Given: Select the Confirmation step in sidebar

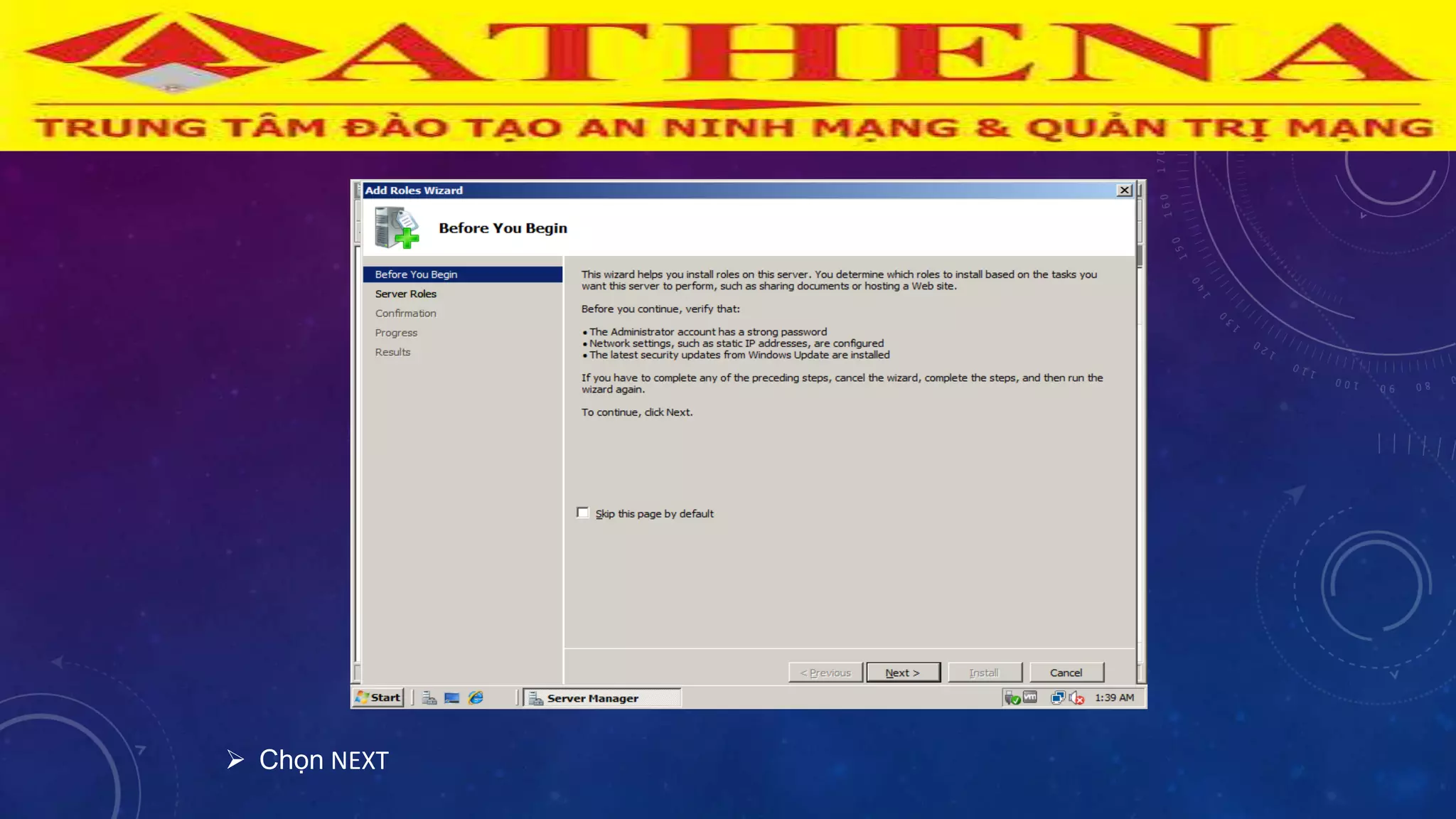Looking at the screenshot, I should (406, 313).
